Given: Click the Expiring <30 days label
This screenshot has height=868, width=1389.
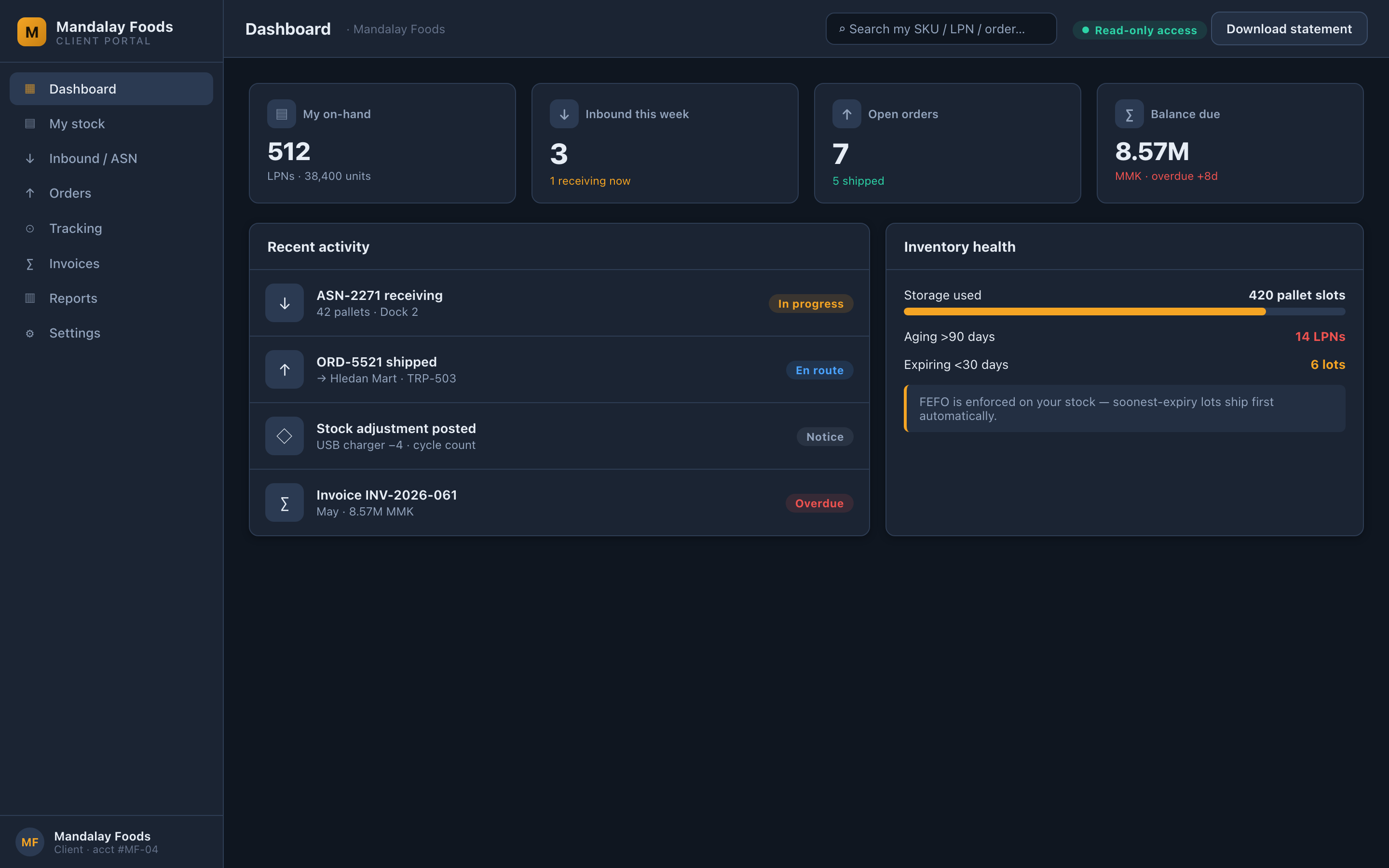Looking at the screenshot, I should [x=956, y=365].
